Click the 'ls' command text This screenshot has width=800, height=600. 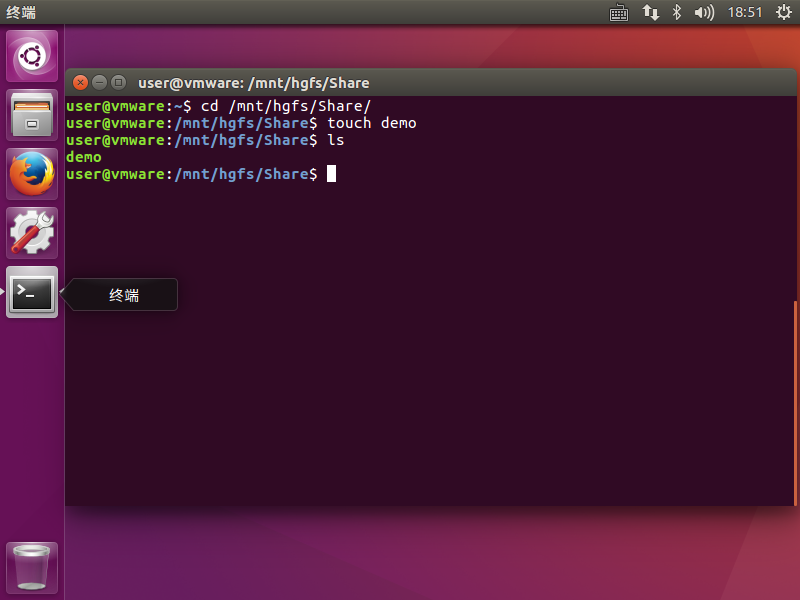tap(336, 140)
